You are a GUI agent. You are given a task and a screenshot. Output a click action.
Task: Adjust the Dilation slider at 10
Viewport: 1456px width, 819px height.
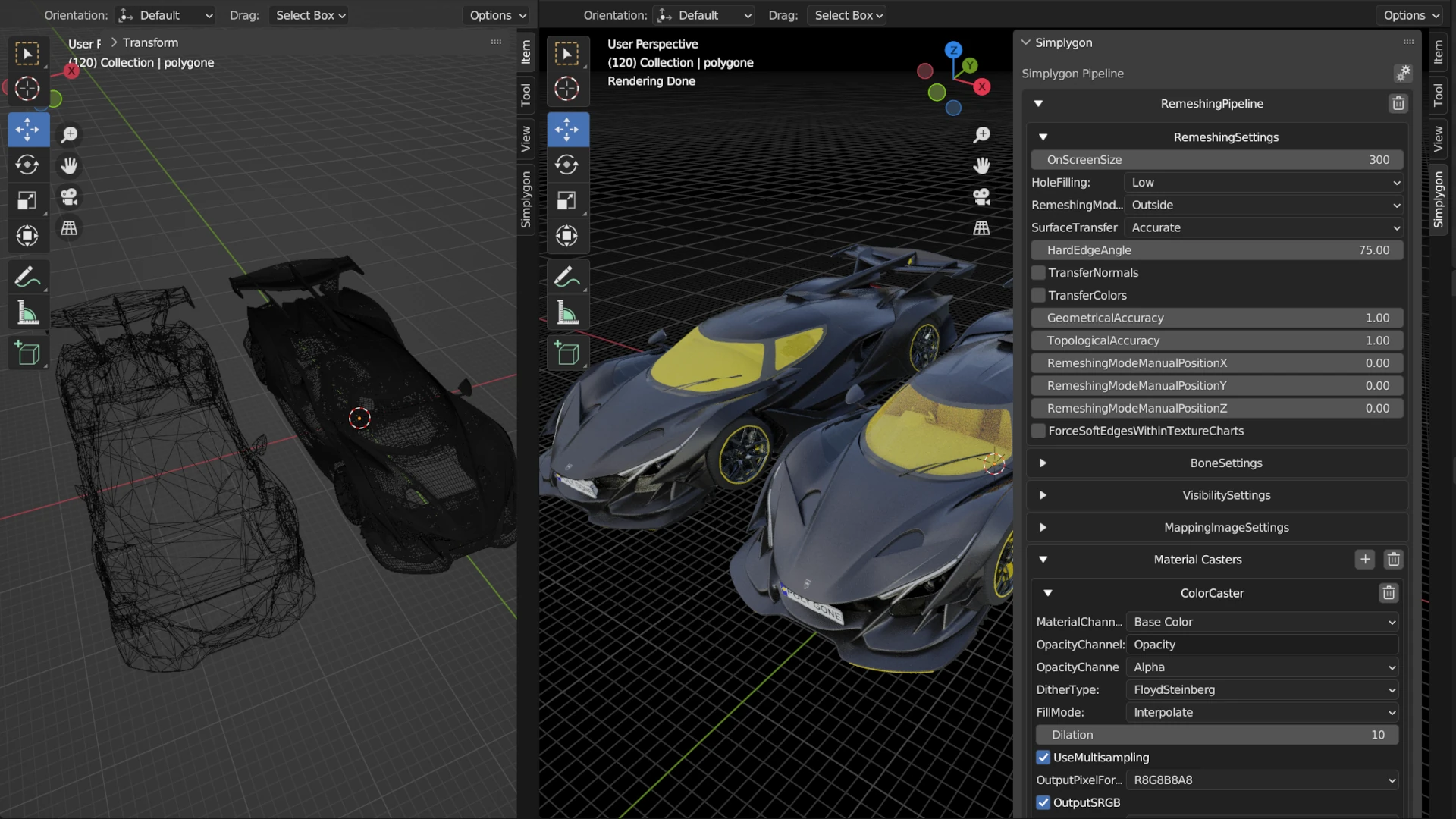(1217, 735)
